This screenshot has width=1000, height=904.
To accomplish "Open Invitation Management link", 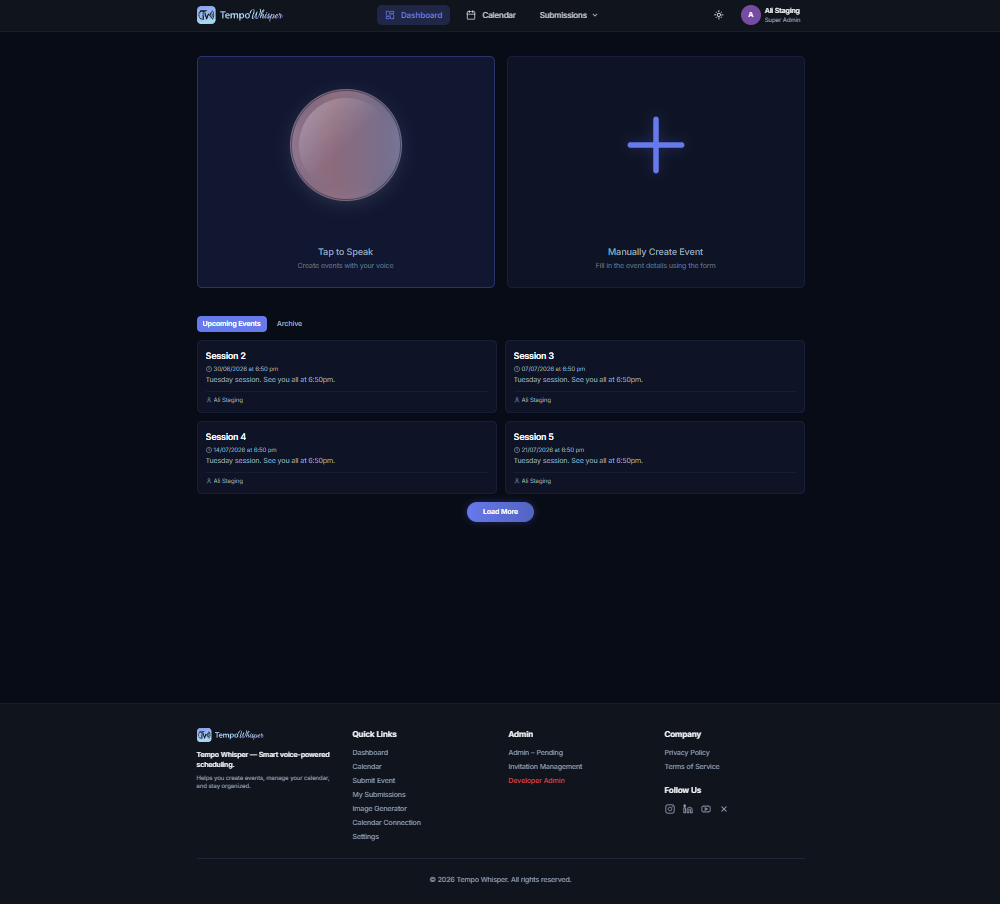I will pyautogui.click(x=545, y=767).
